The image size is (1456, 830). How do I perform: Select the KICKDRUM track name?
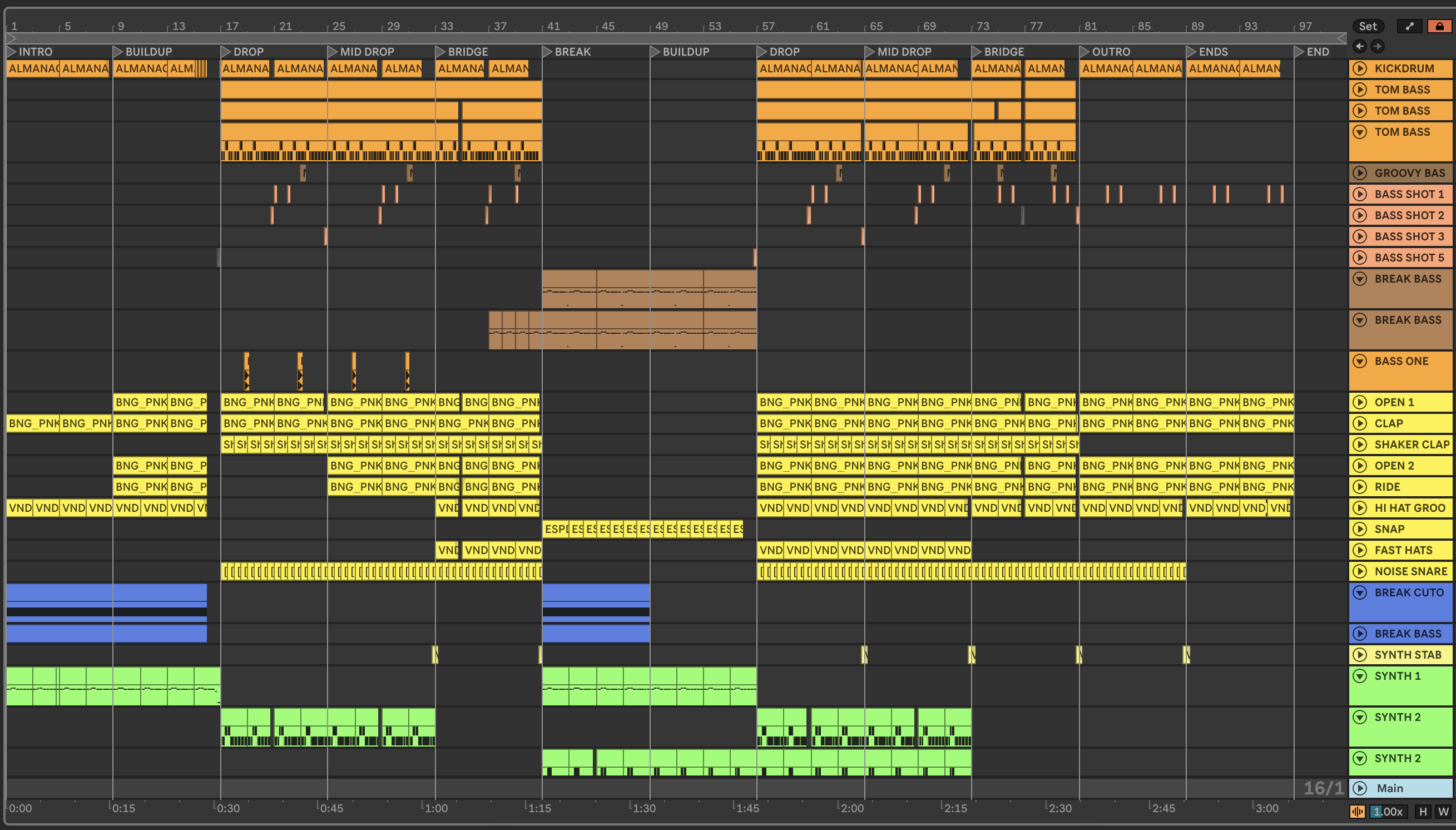coord(1404,68)
